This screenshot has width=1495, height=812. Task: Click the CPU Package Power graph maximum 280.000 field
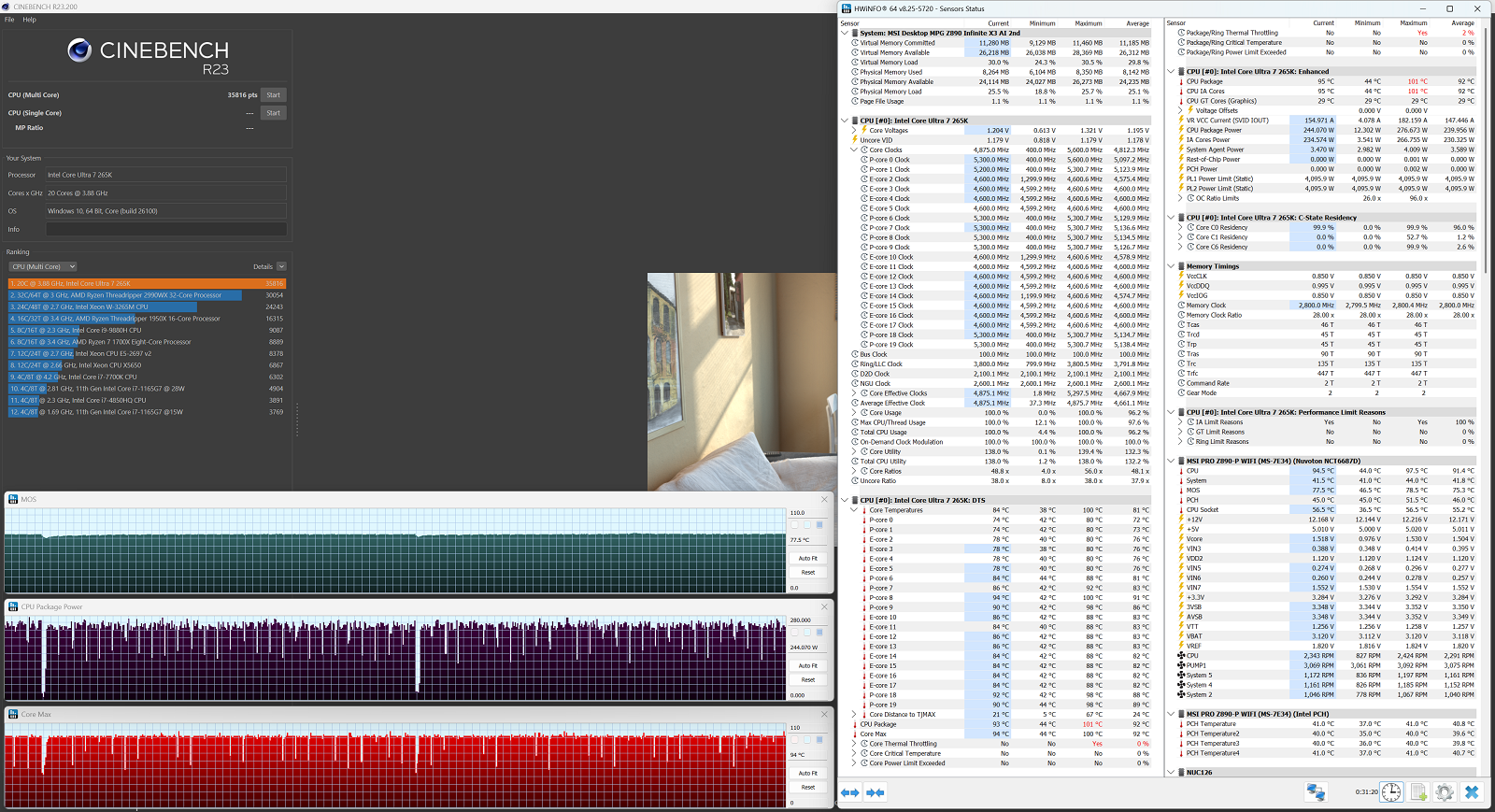click(808, 620)
